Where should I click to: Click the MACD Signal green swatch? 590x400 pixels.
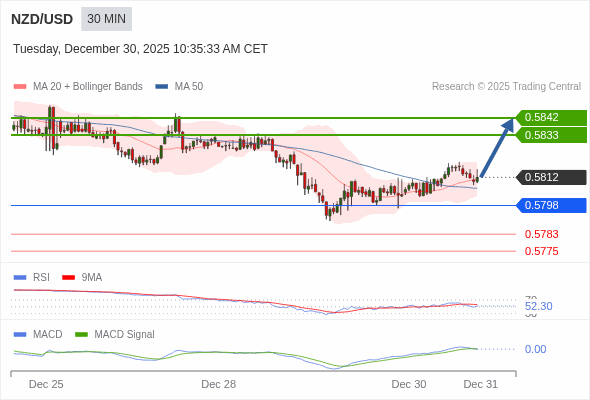[81, 335]
